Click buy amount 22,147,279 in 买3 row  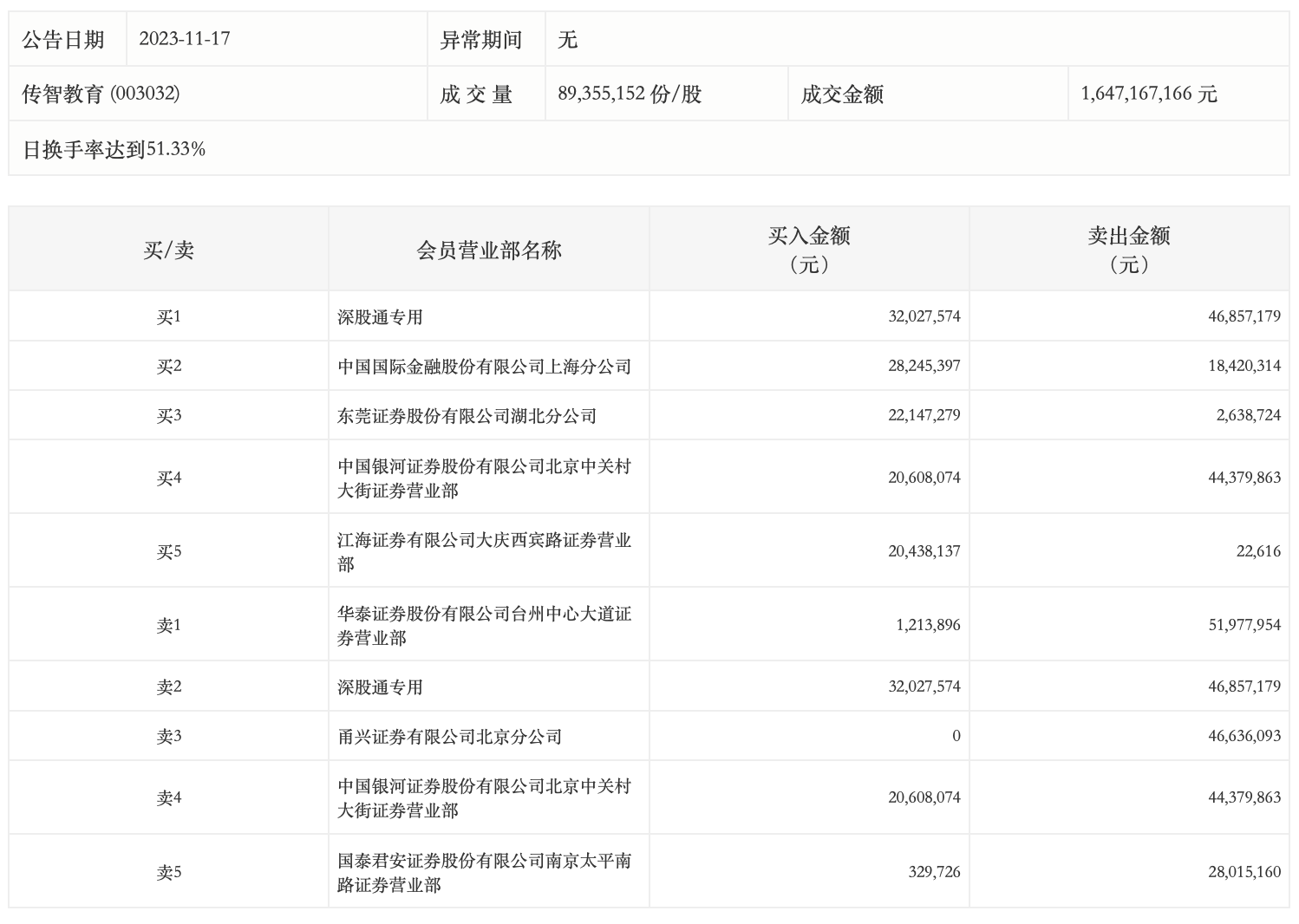pos(924,416)
